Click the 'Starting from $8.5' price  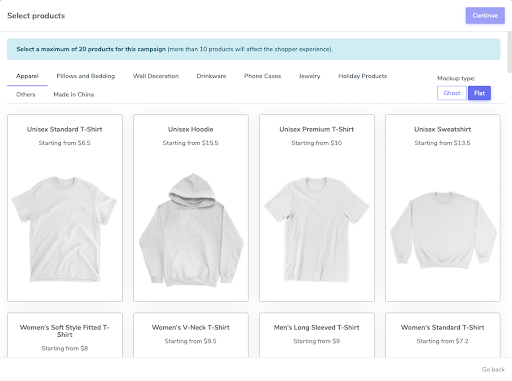pyautogui.click(x=65, y=143)
